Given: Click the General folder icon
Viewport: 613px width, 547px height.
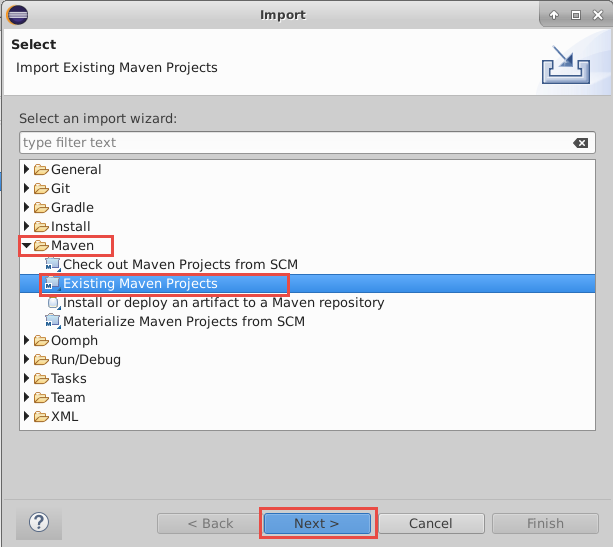Looking at the screenshot, I should [x=41, y=170].
